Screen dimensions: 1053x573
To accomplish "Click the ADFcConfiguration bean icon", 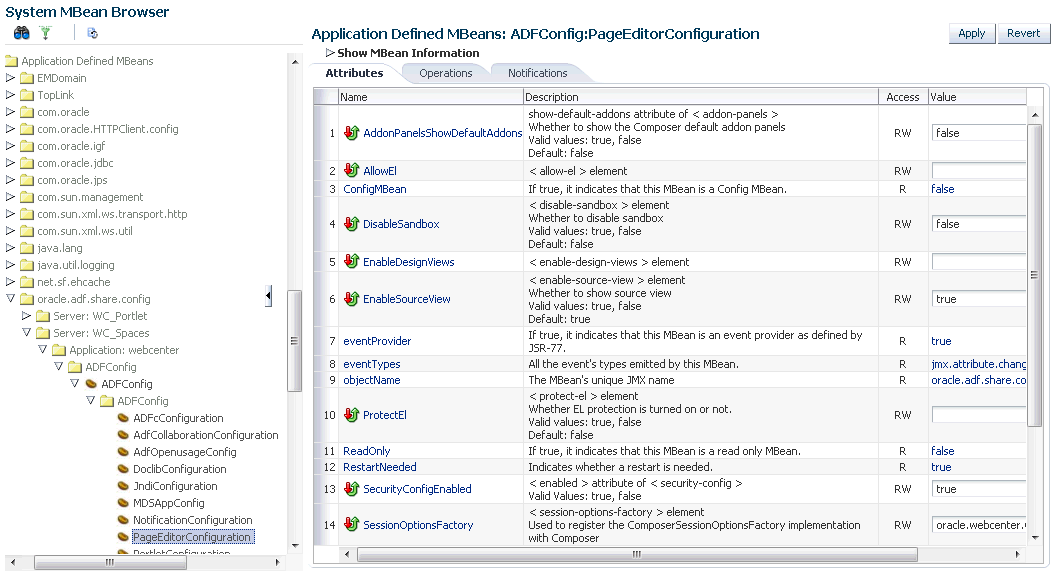I will point(123,418).
